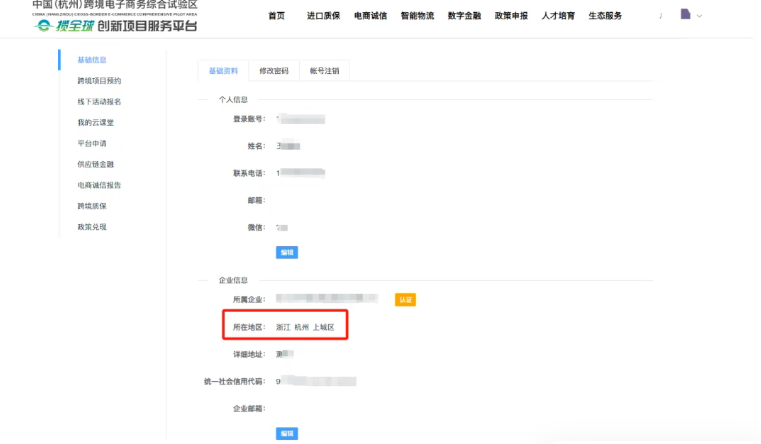Select 跨境项目预约 in the sidebar
Image resolution: width=761 pixels, height=444 pixels.
(x=99, y=81)
